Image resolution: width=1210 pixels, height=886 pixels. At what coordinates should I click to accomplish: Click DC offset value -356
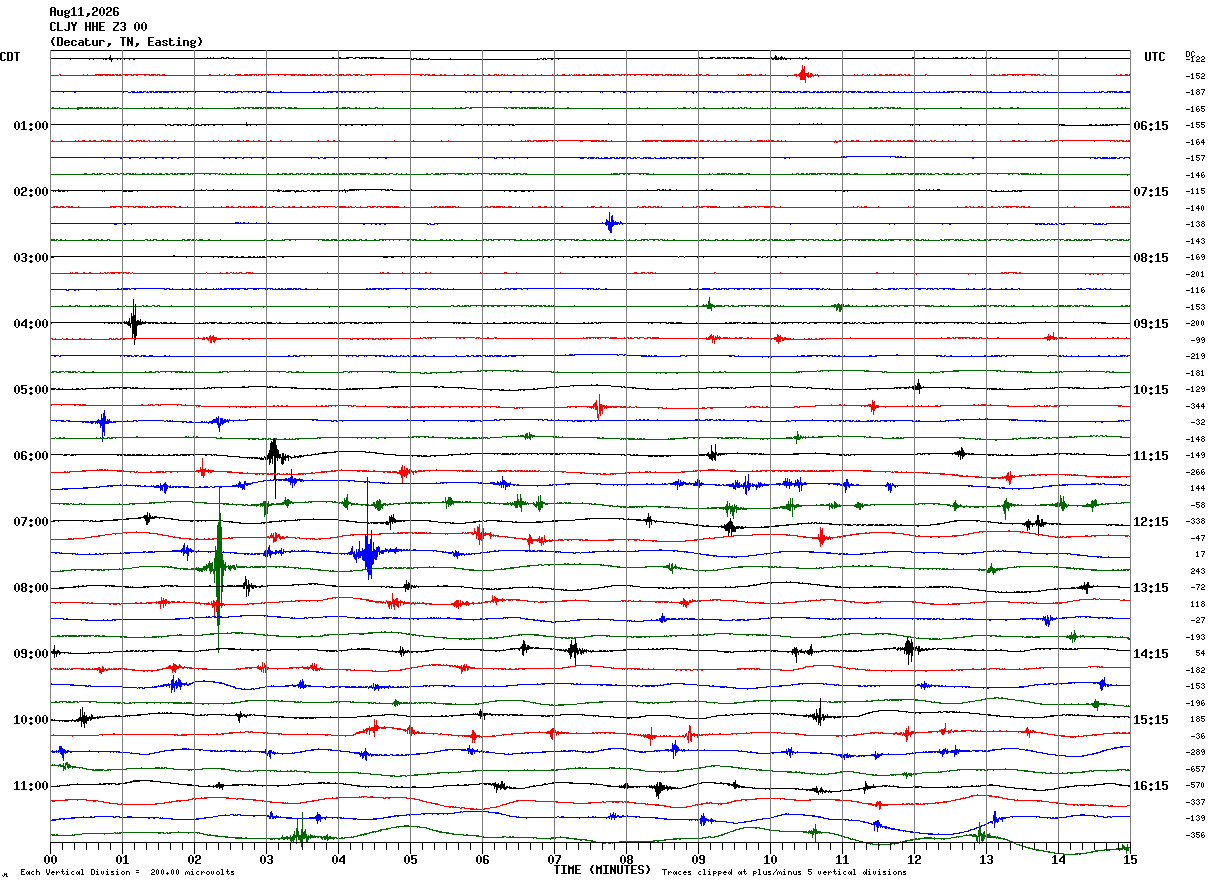pyautogui.click(x=1195, y=835)
